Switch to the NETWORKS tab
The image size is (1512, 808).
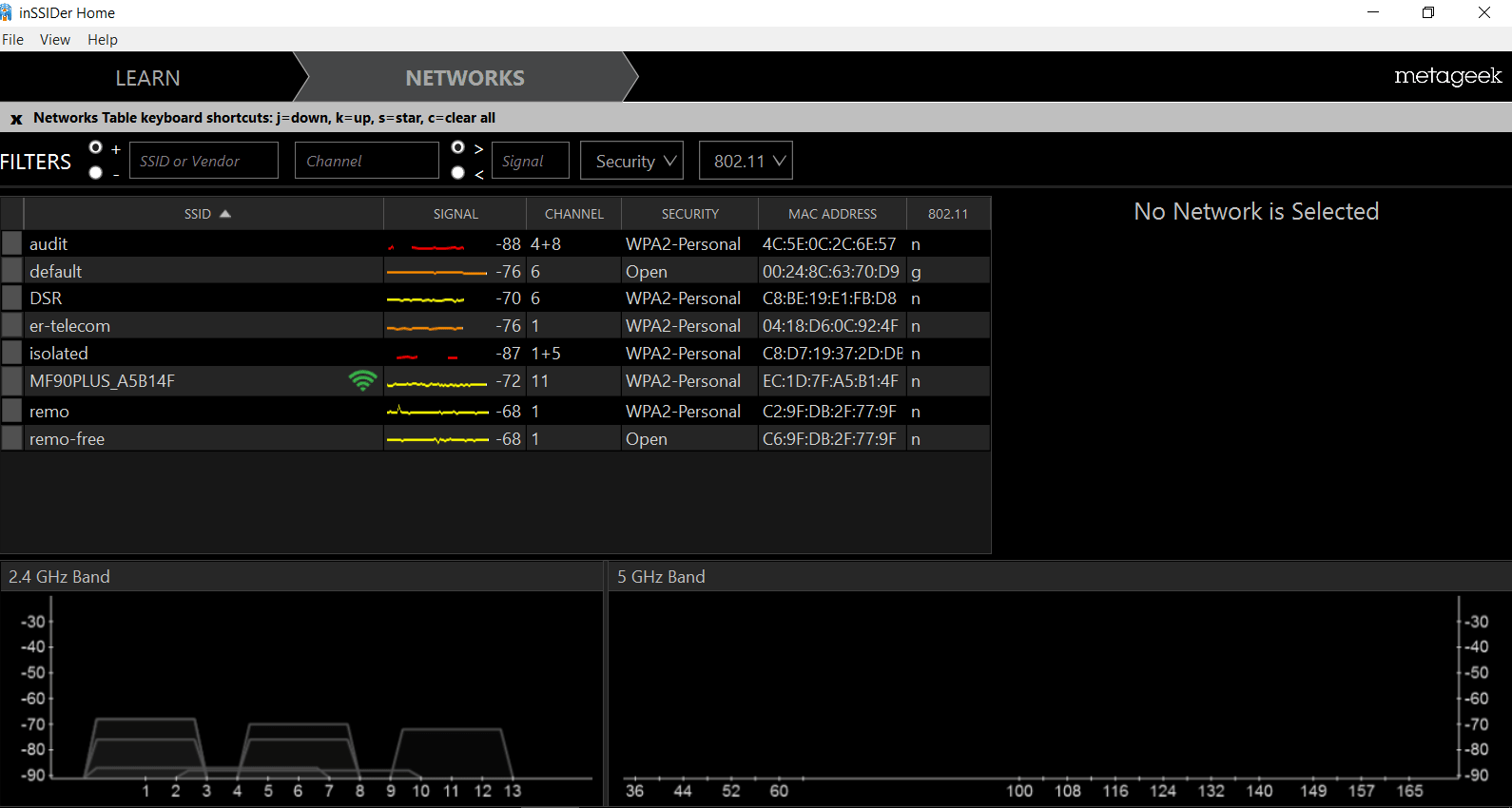point(465,78)
